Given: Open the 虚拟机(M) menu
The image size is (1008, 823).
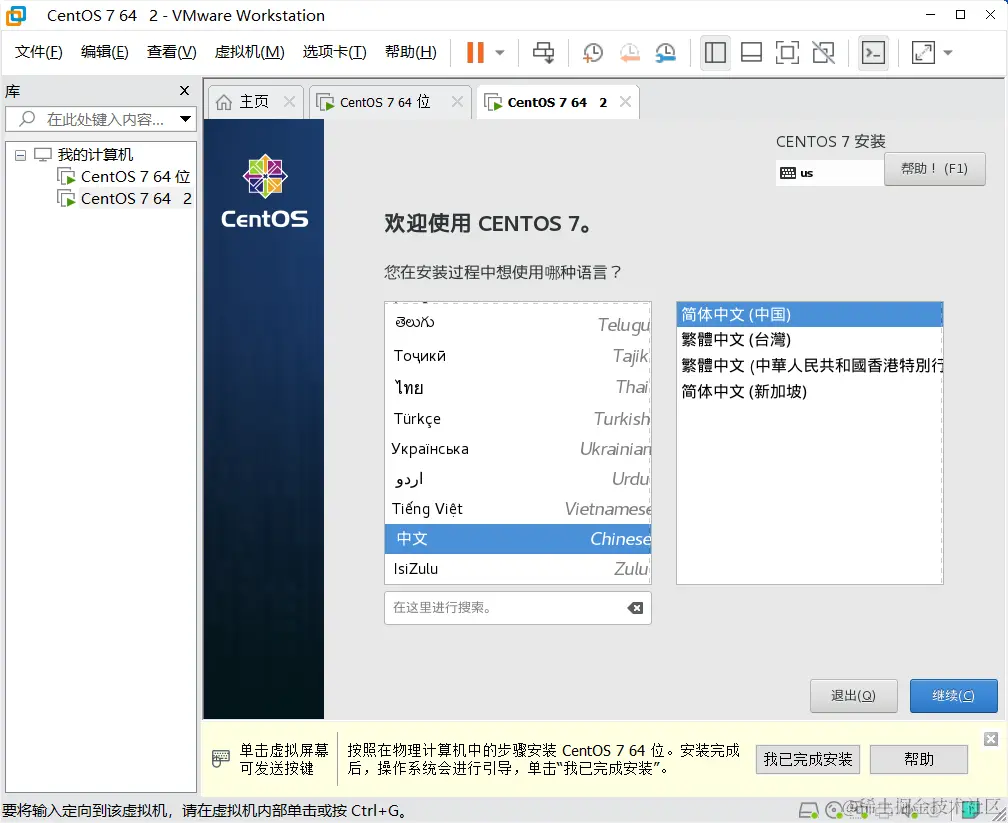Looking at the screenshot, I should [248, 52].
